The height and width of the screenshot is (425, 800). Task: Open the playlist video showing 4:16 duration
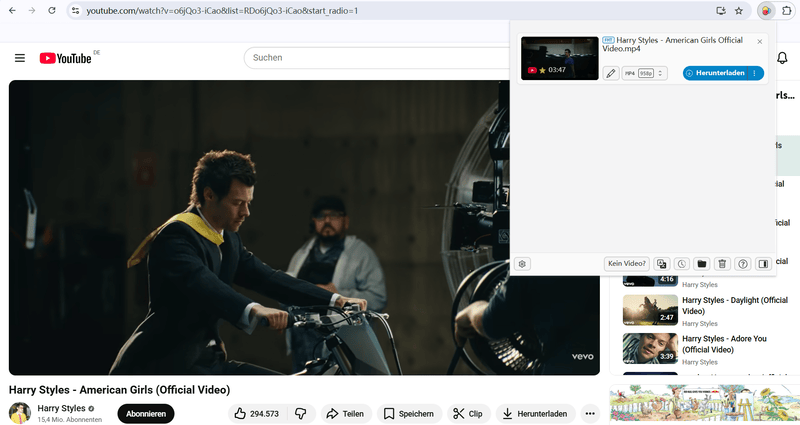pyautogui.click(x=650, y=281)
